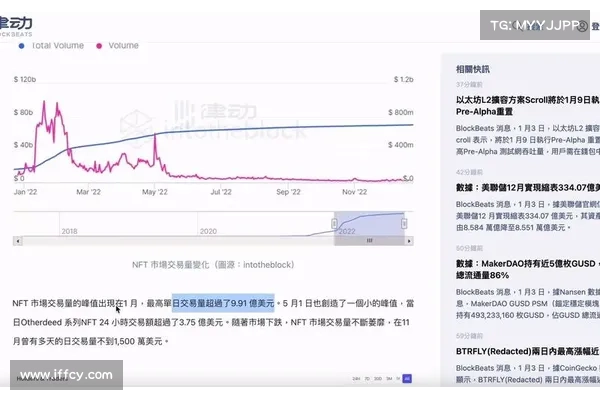Click the BlockBeats logo in the header

pyautogui.click(x=15, y=26)
